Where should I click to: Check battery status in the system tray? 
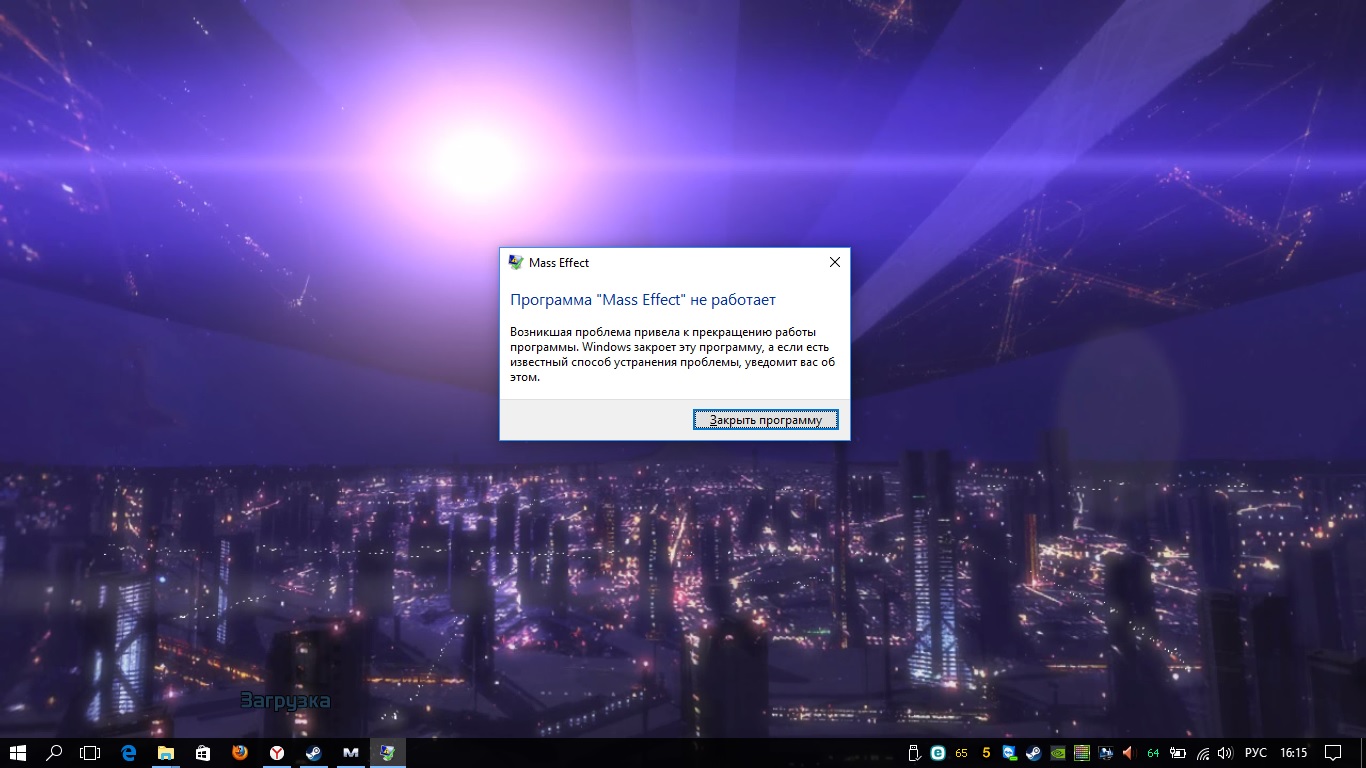[1178, 752]
